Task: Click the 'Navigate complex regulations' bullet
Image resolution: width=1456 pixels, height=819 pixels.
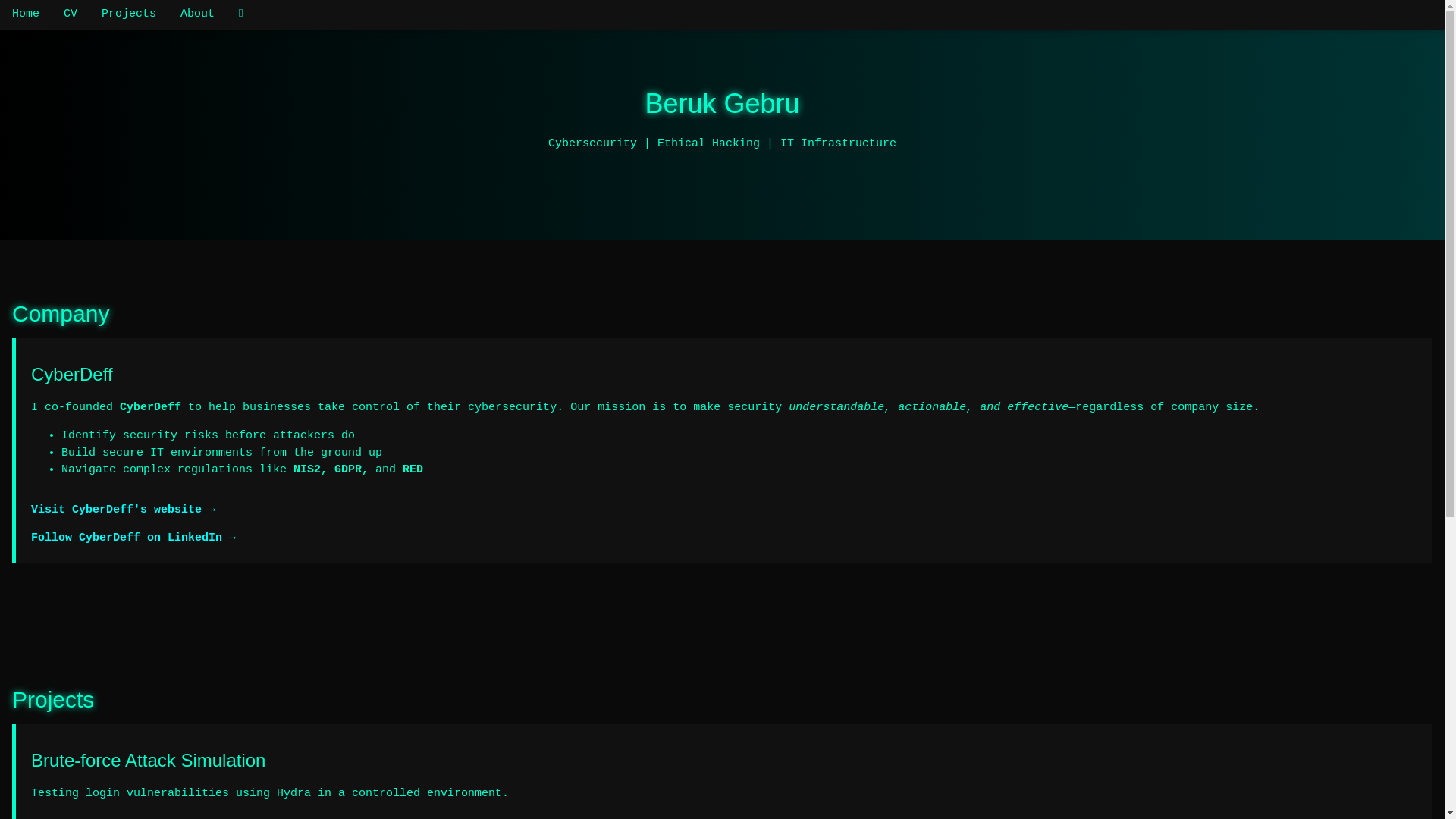Action: pos(242,469)
